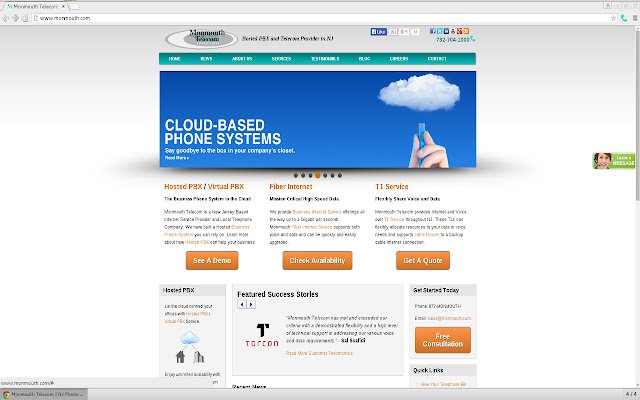Click the Get A Quote button
640x400 pixels.
[423, 260]
